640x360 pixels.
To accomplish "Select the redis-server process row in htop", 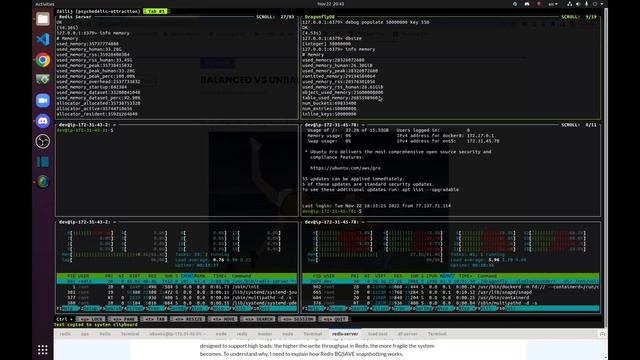I will [x=177, y=281].
